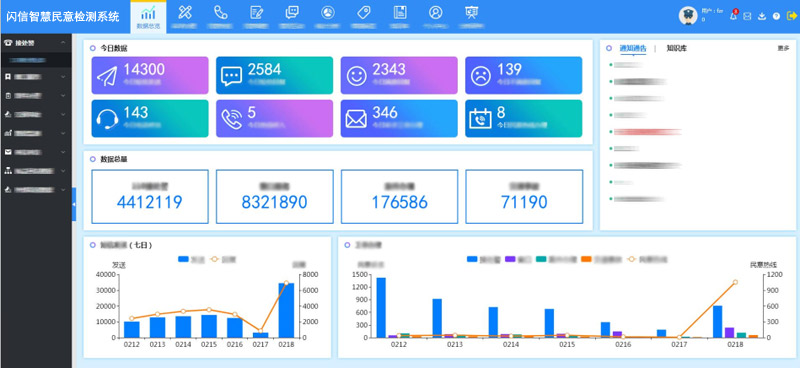Click 0218 blue bar in seven-day chart
The width and height of the screenshot is (800, 368).
pyautogui.click(x=286, y=310)
